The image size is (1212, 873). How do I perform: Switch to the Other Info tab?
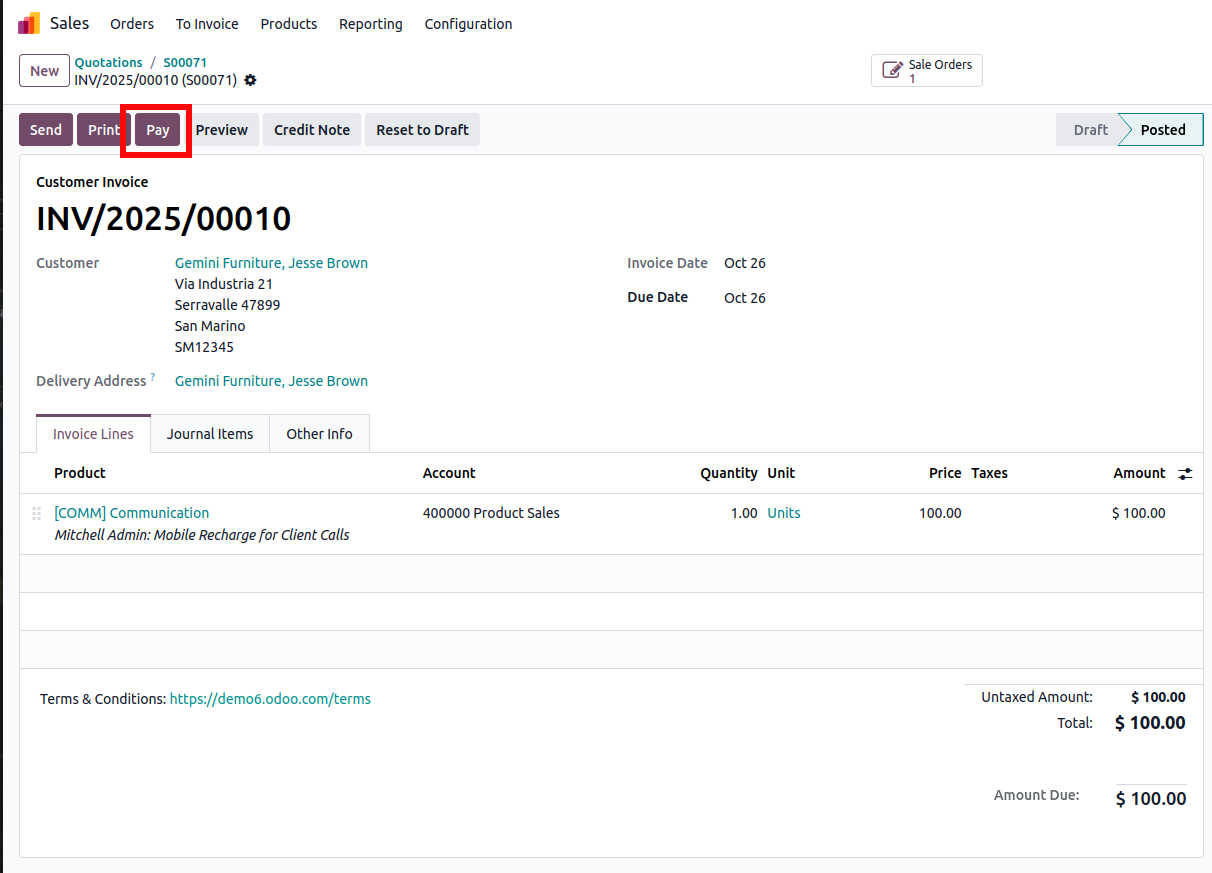pos(319,434)
